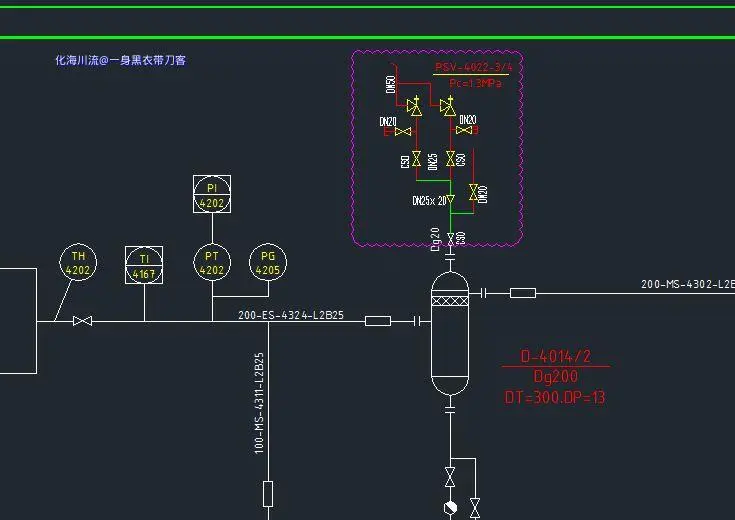Click the red Dg200 text
The height and width of the screenshot is (520, 735).
coord(556,377)
